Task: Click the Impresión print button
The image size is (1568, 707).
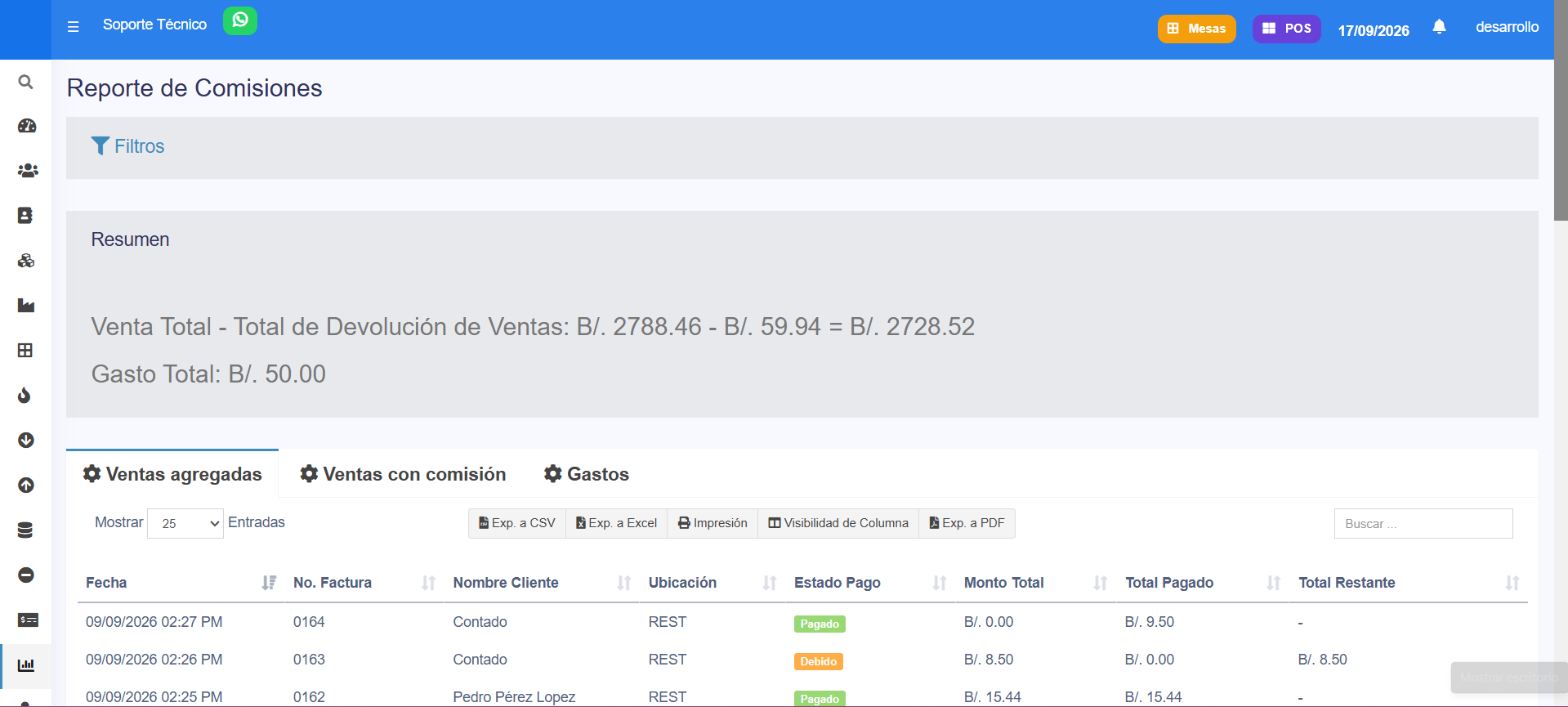Action: tap(713, 523)
